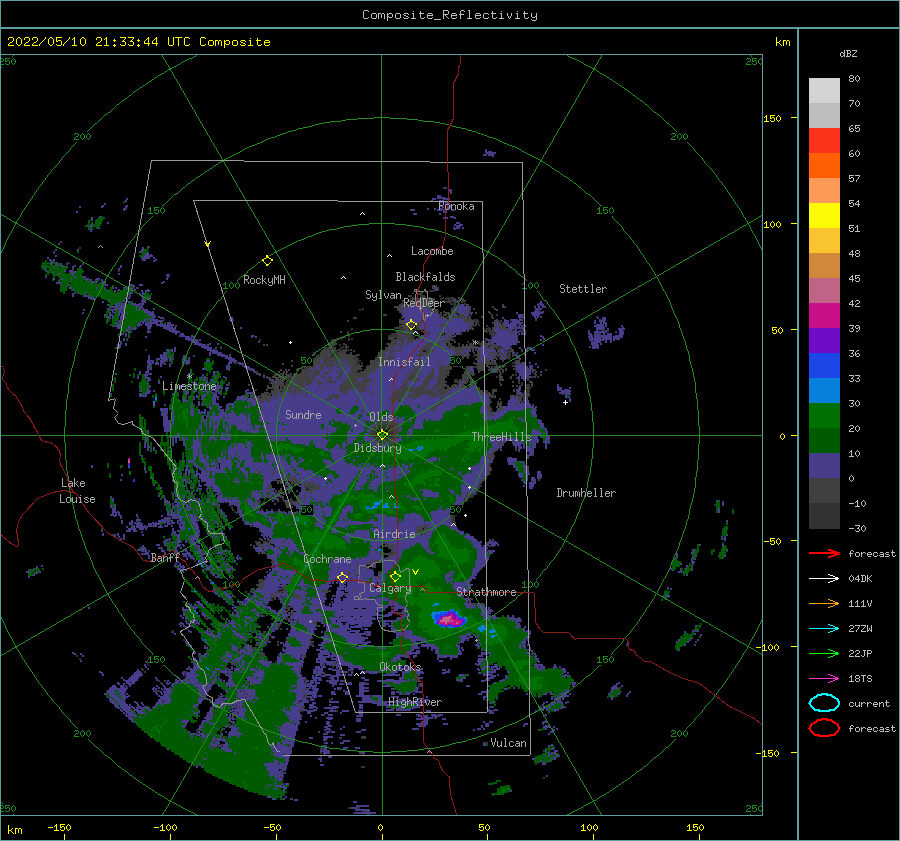Click the HighRiver city label

tap(415, 702)
